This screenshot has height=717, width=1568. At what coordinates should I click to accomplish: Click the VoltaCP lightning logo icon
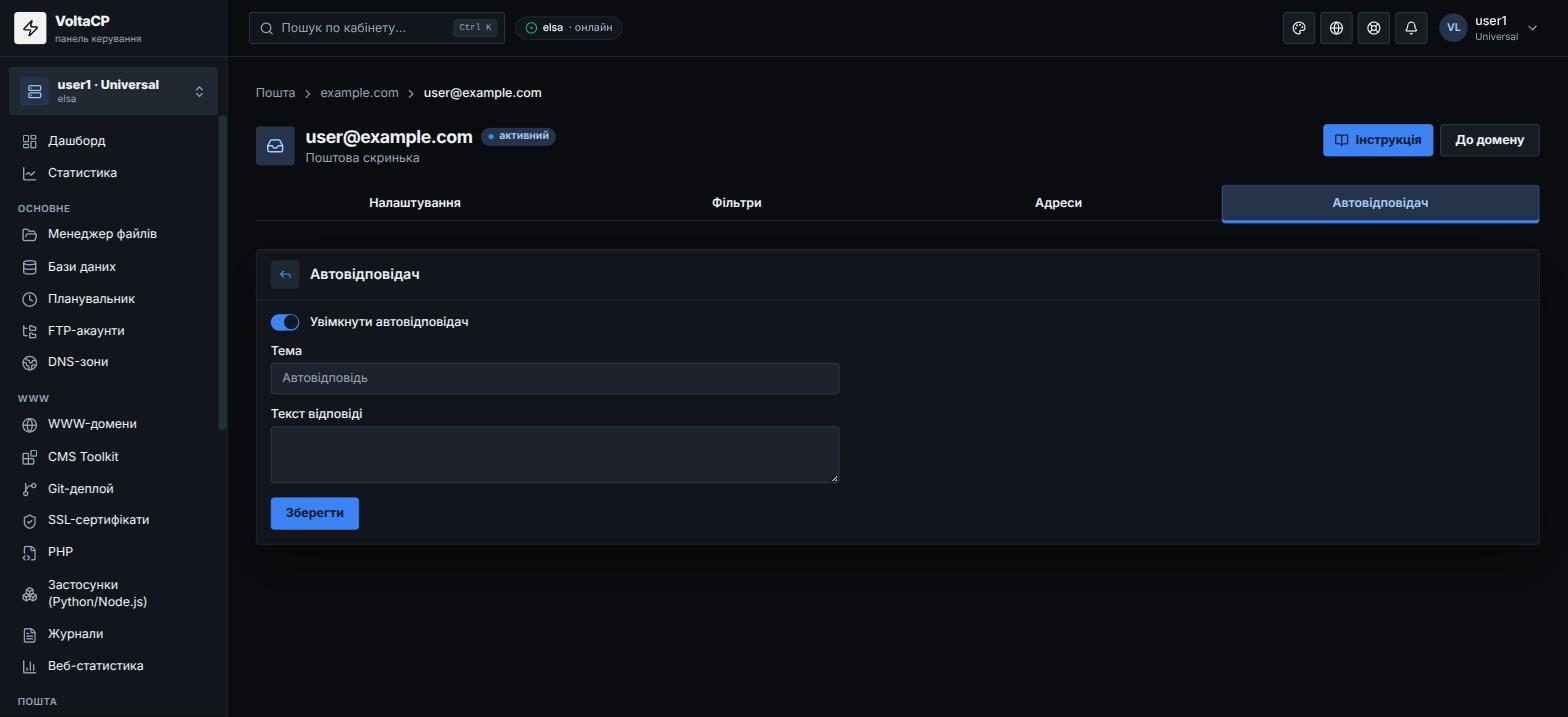(x=30, y=28)
